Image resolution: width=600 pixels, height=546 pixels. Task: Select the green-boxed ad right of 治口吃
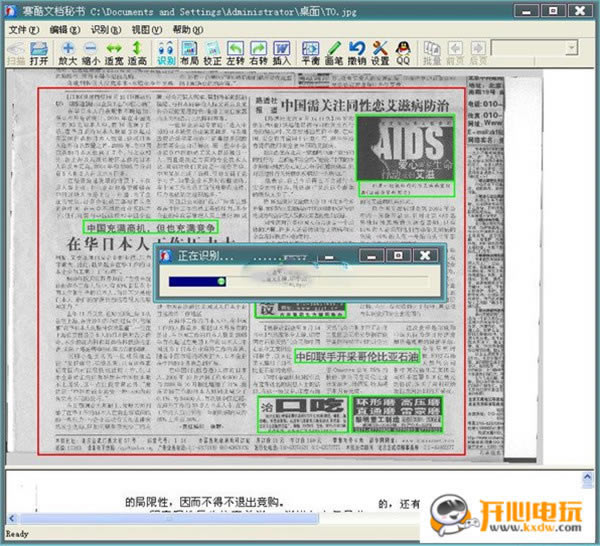tap(397, 415)
